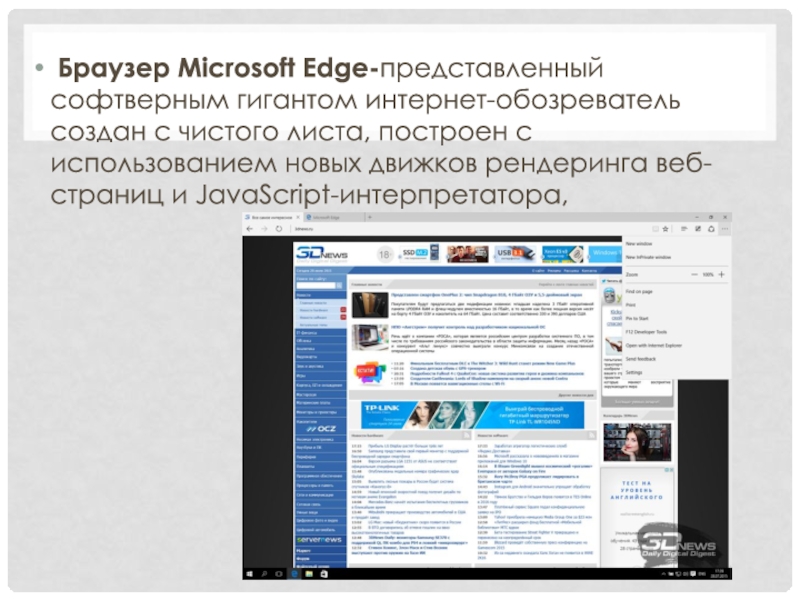Open the TP-LINK advertisement banner
The image size is (800, 600).
click(472, 415)
